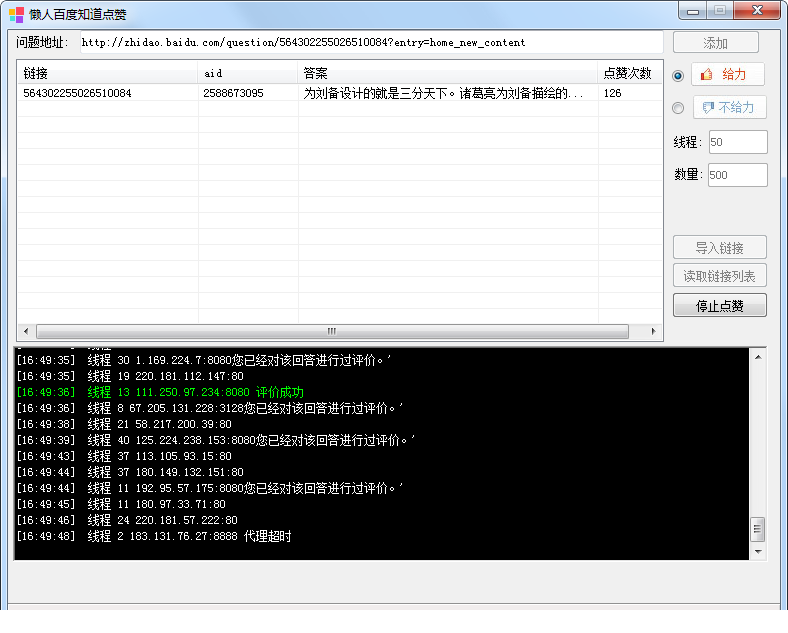
Task: Click the answer cell starting 为刘备设计的
Action: [x=443, y=93]
